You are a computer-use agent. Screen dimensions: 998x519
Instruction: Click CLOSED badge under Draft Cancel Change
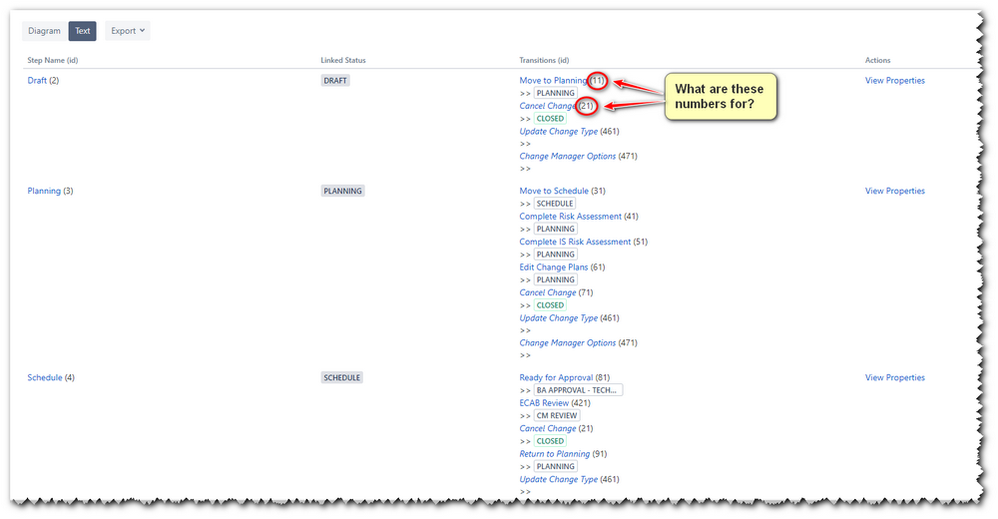550,118
